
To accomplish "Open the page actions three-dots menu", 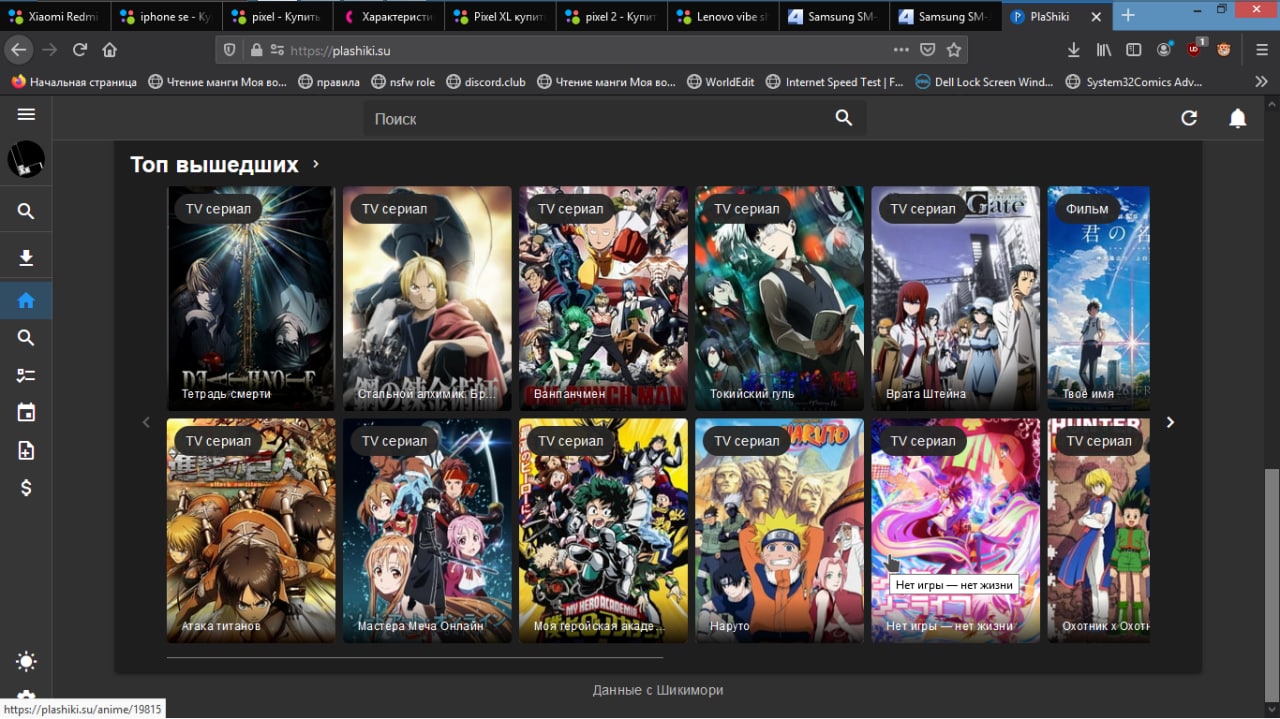I will [x=901, y=49].
